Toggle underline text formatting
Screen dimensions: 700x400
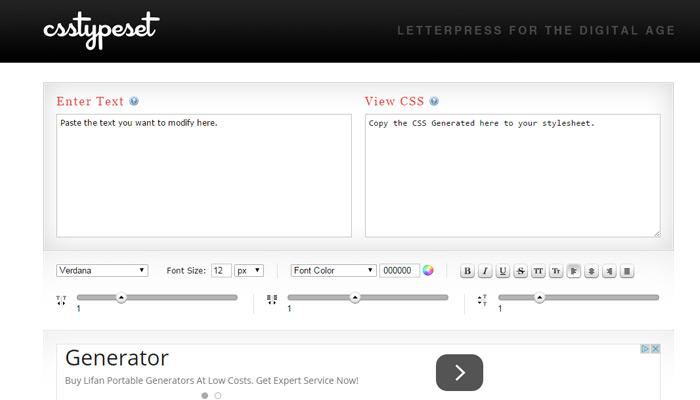[503, 271]
